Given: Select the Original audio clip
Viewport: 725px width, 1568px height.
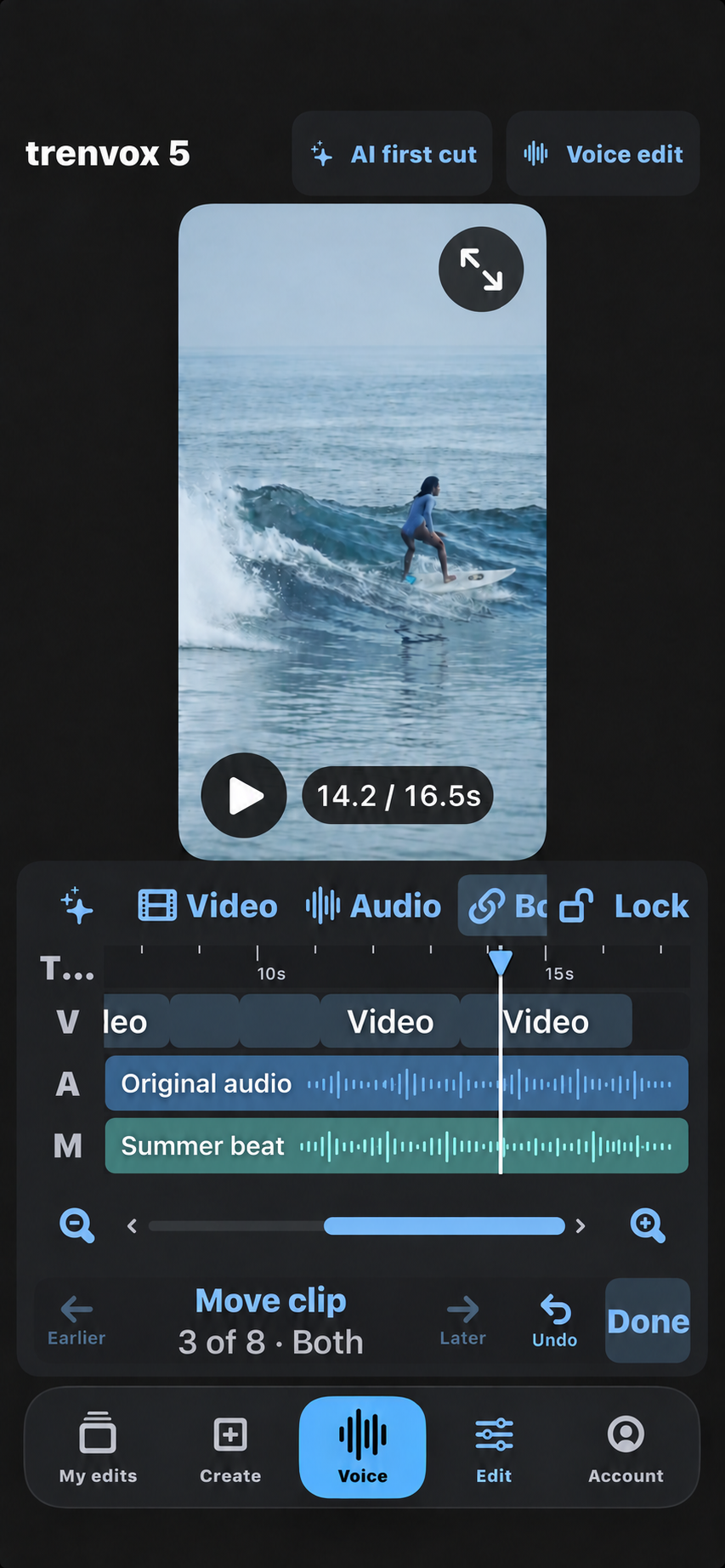Looking at the screenshot, I should pyautogui.click(x=396, y=1083).
